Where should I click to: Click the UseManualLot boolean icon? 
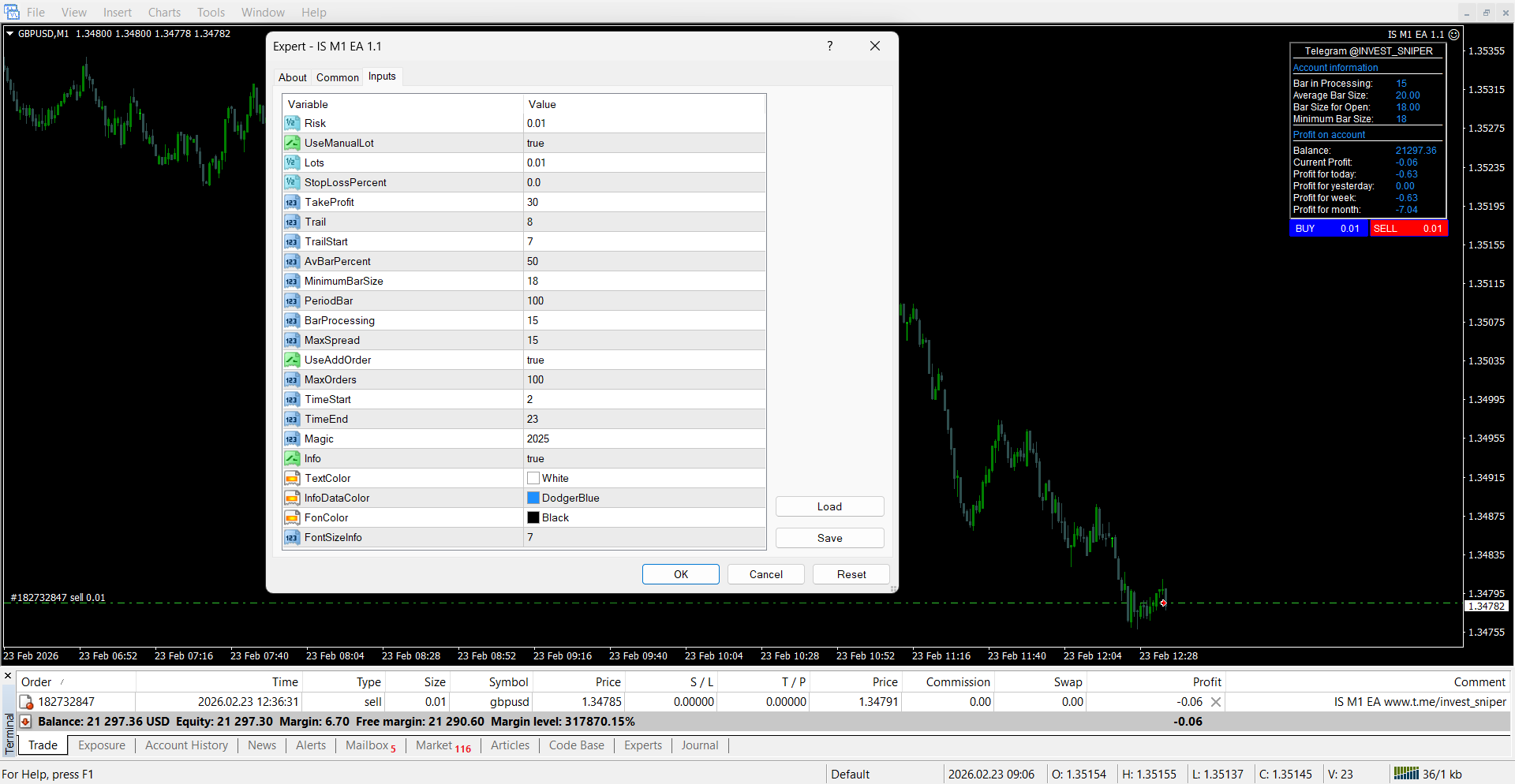[292, 143]
